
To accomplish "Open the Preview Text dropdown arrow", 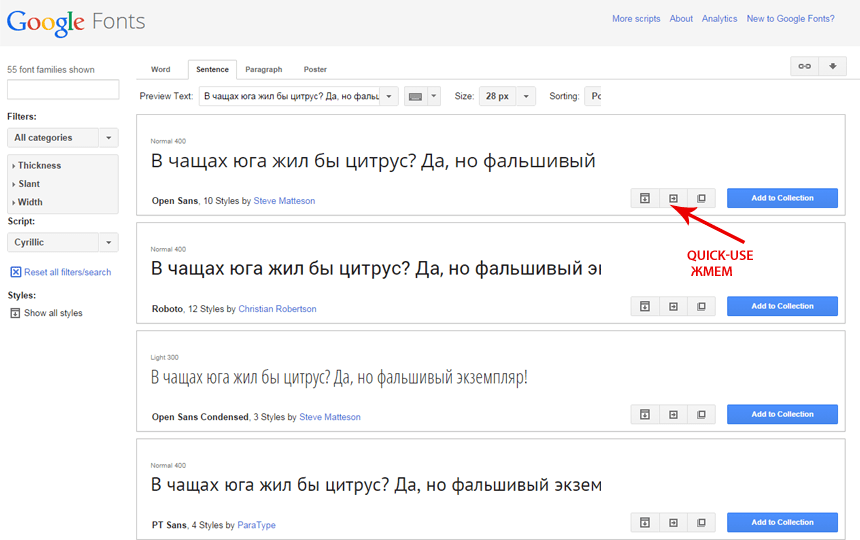I will coord(389,96).
